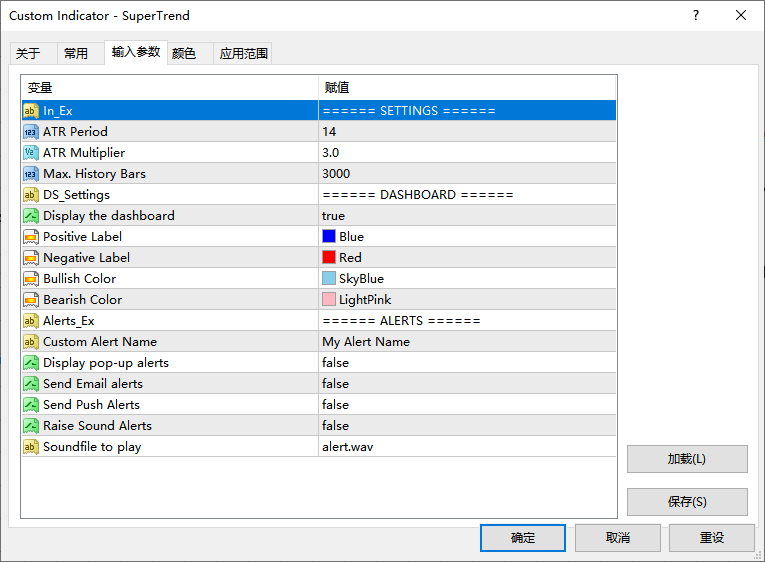Screen dimensions: 765x562
Task: Select the Max. History Bars variable label
Action: click(95, 174)
